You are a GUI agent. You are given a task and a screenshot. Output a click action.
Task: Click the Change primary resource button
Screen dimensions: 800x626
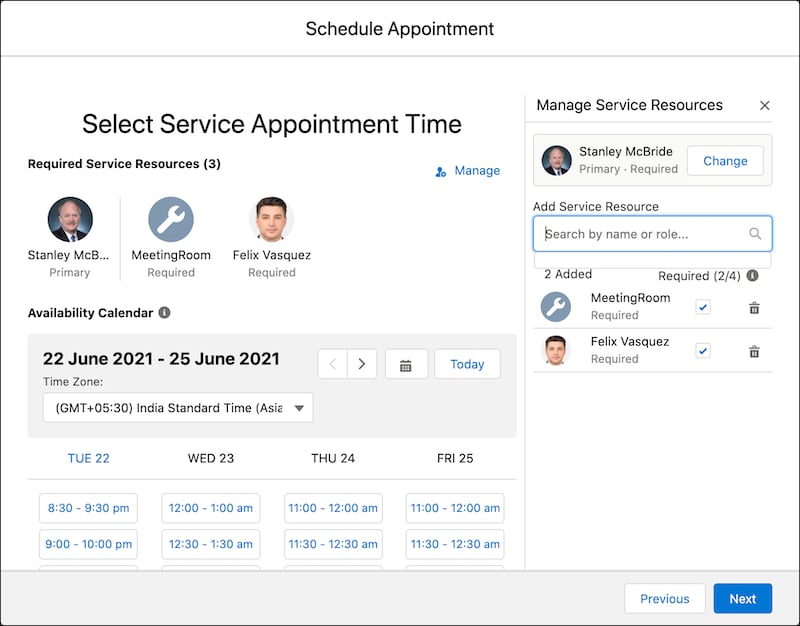tap(725, 161)
